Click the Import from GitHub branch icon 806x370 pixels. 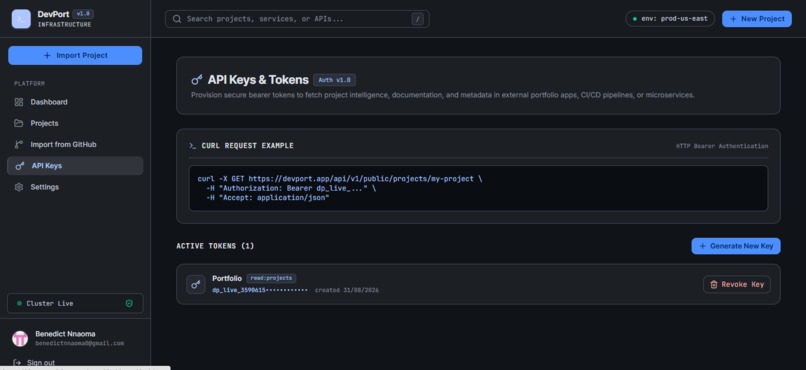[x=19, y=144]
